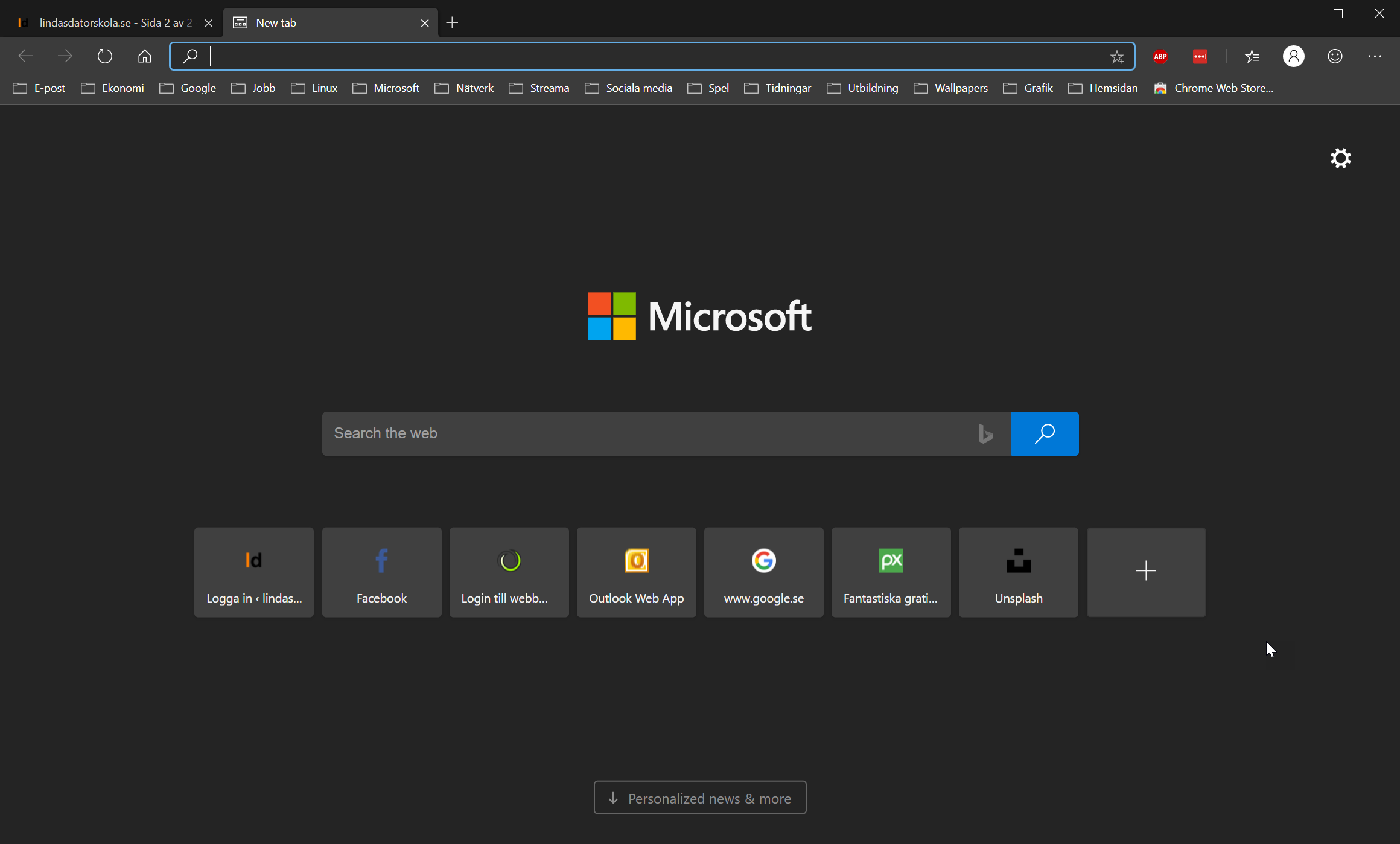Open the red password manager extension icon

1200,56
